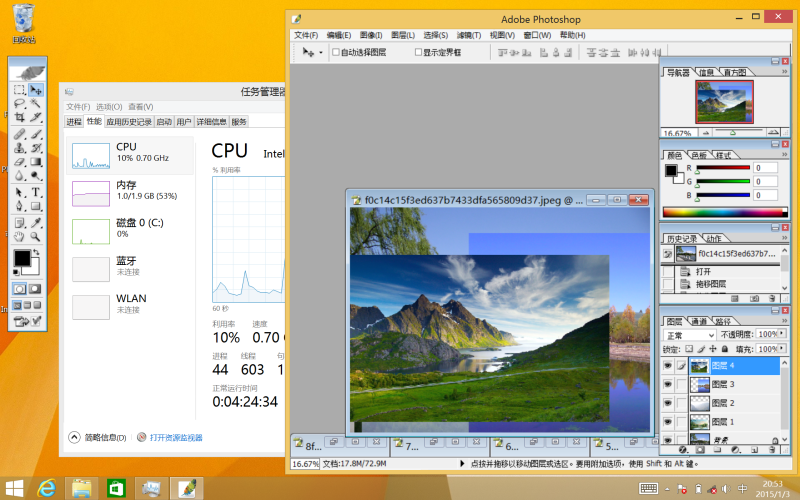This screenshot has height=500, width=800.
Task: Click the foreground color swatch in toolbox
Action: click(x=21, y=258)
